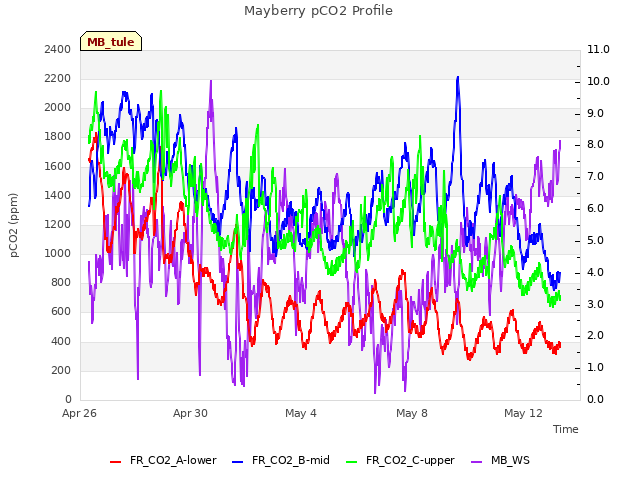The width and height of the screenshot is (640, 480).
Task: Toggle FR_CO2_A-lower legend entry
Action: click(x=163, y=460)
